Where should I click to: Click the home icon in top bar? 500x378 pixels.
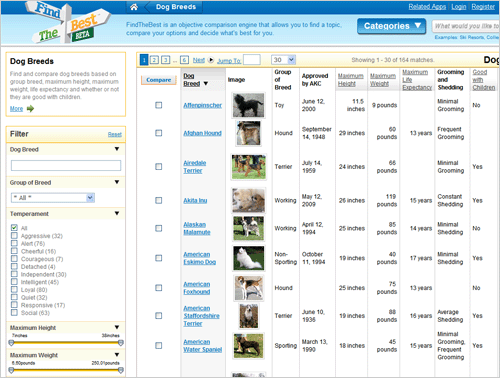point(134,7)
